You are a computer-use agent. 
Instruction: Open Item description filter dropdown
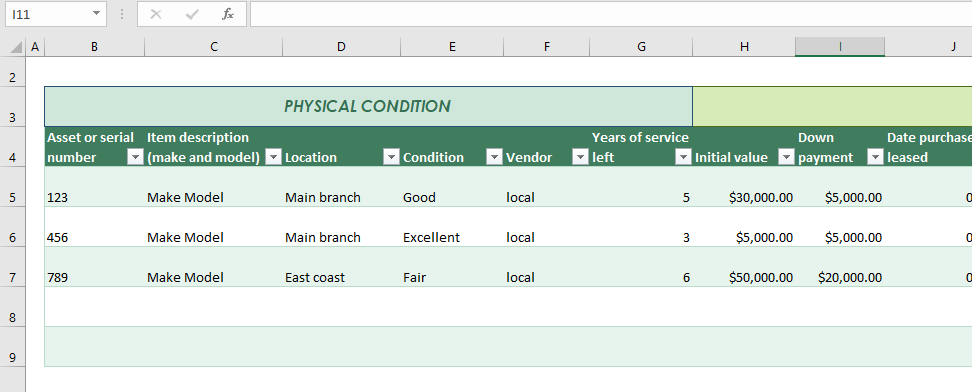click(273, 158)
